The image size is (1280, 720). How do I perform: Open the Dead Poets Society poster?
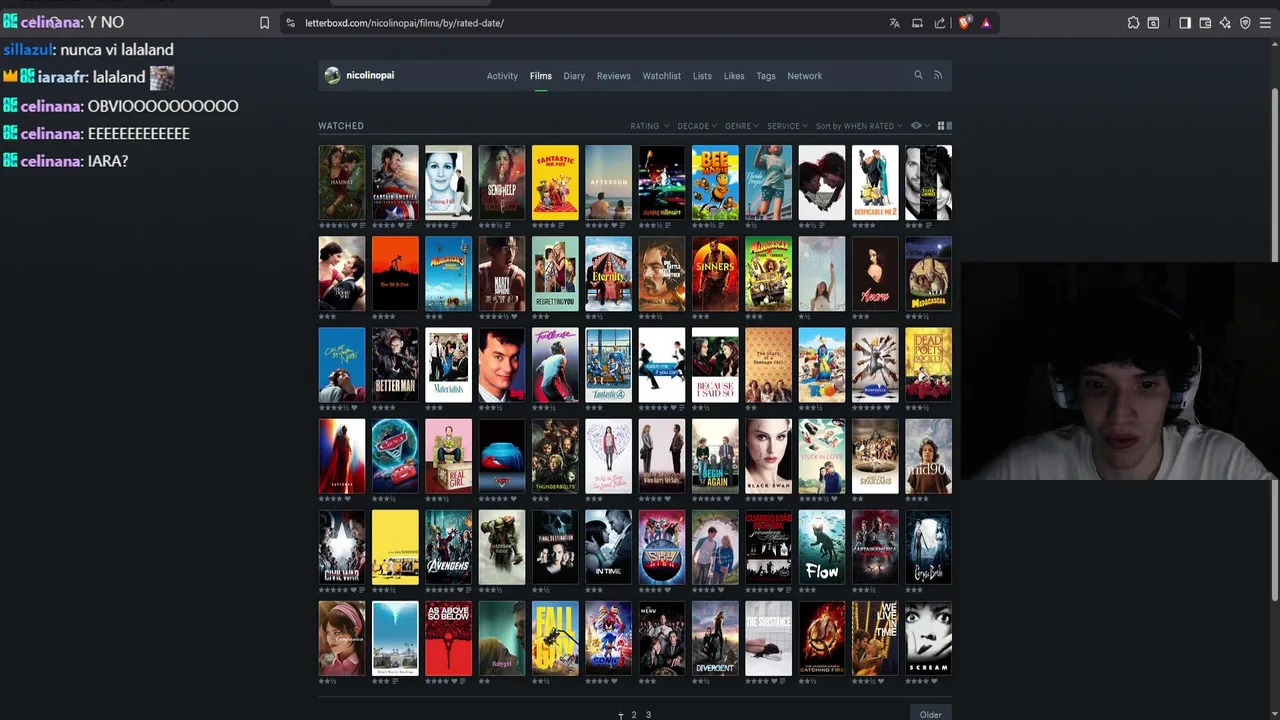coord(928,365)
